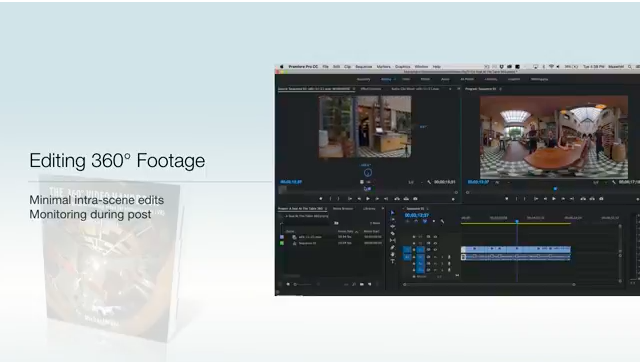Play the Program monitor sequence
The width and height of the screenshot is (640, 364).
(x=554, y=199)
